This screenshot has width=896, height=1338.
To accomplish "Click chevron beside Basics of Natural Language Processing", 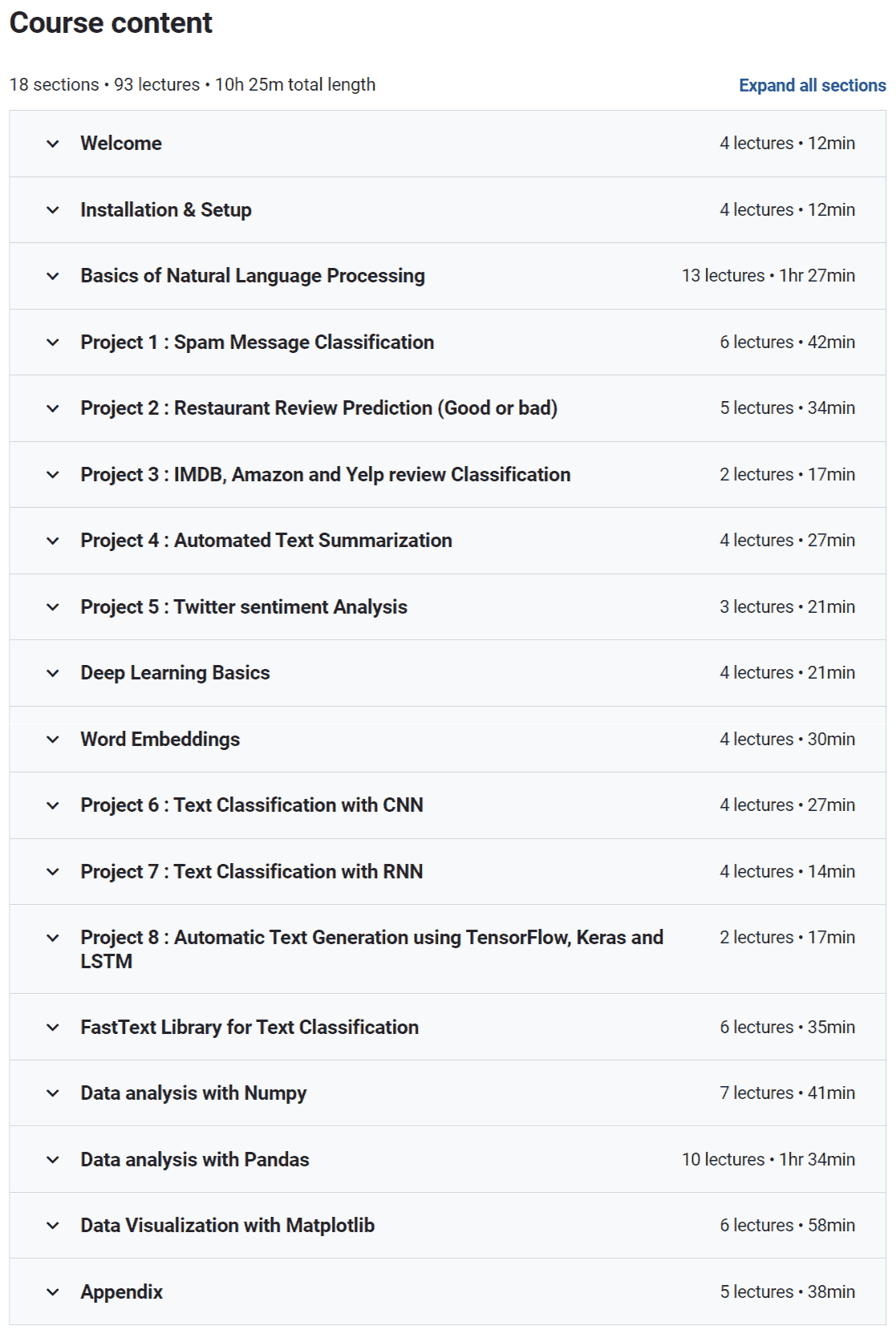I will [x=53, y=276].
